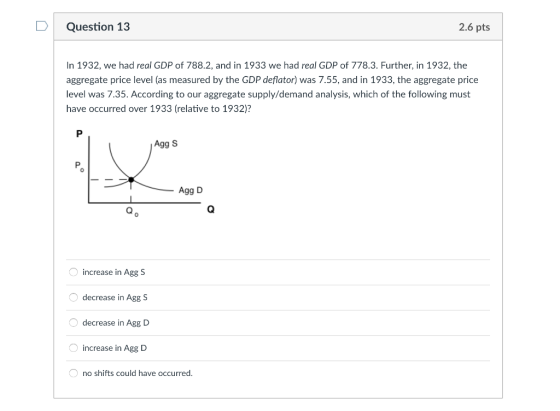Click the bold P axis label

(79, 134)
